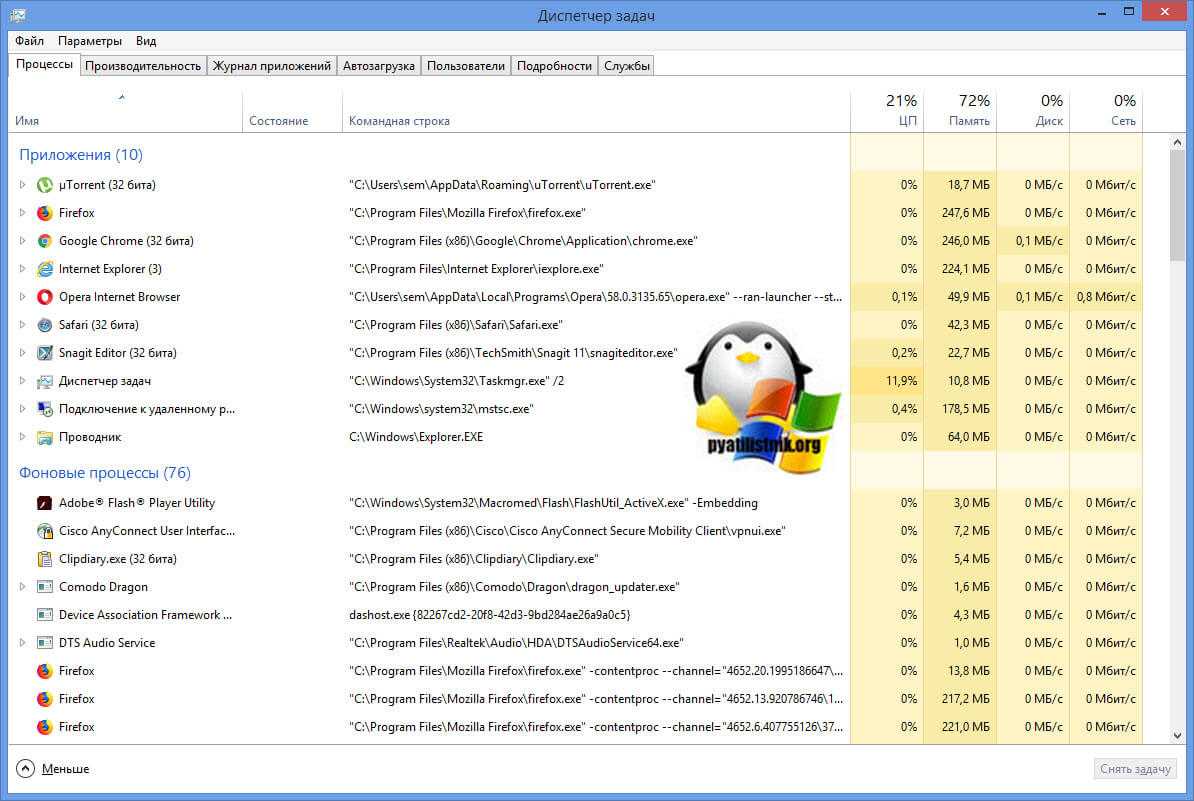The height and width of the screenshot is (801, 1194).
Task: Click the Меньше button to collapse details
Action: tap(53, 769)
